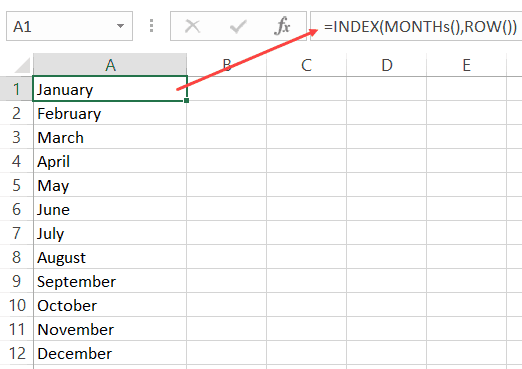Select row 12 header
Image resolution: width=522 pixels, height=369 pixels.
point(16,353)
